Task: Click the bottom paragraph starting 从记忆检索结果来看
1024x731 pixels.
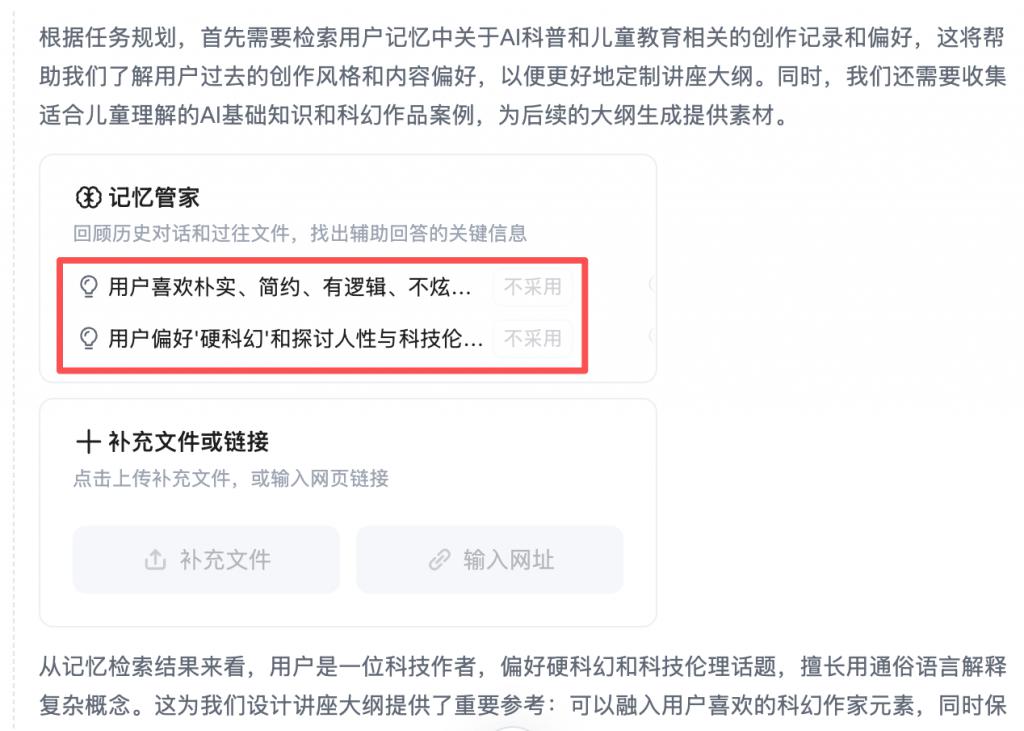Action: (522, 686)
